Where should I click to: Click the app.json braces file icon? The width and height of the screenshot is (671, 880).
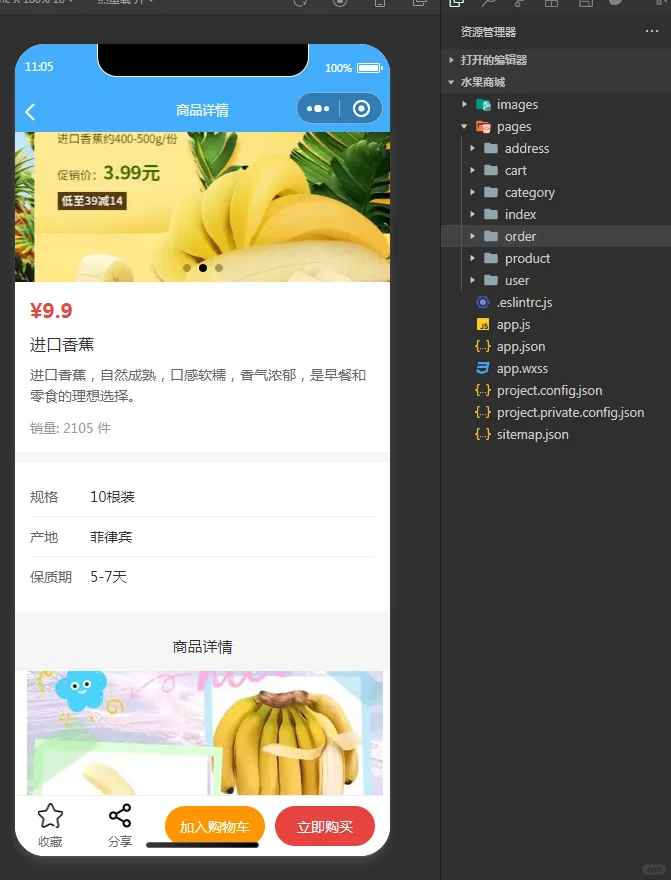[x=482, y=346]
